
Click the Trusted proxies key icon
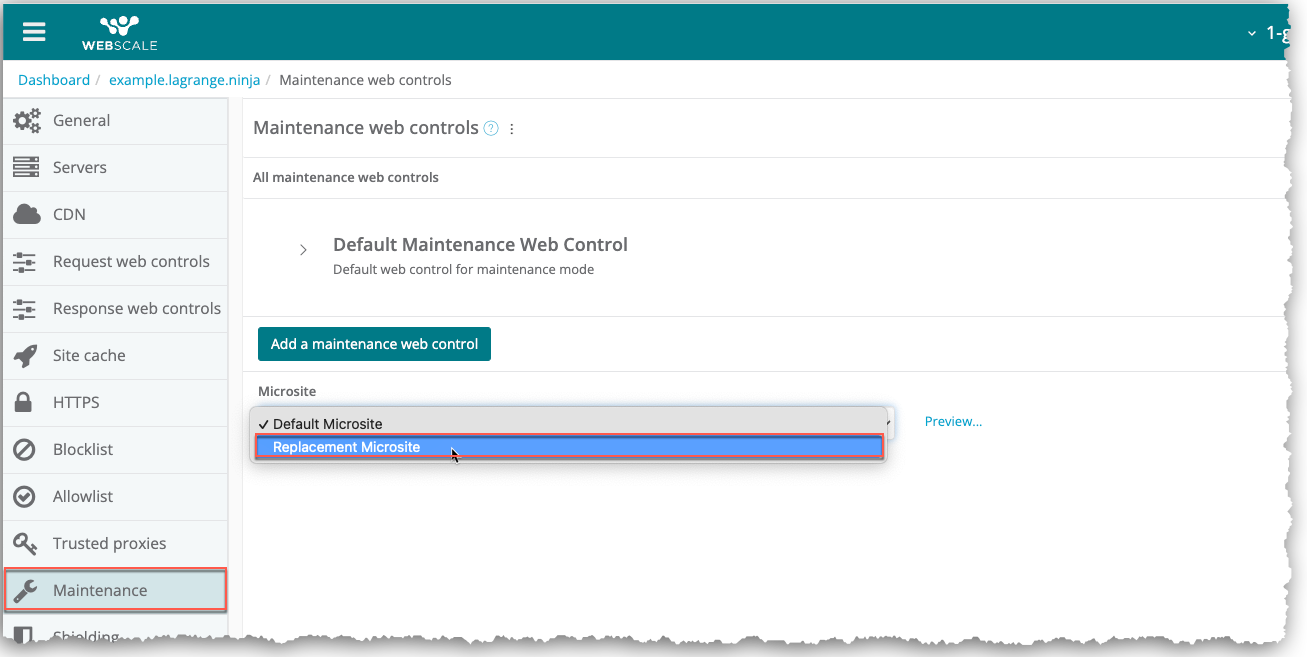[x=26, y=544]
